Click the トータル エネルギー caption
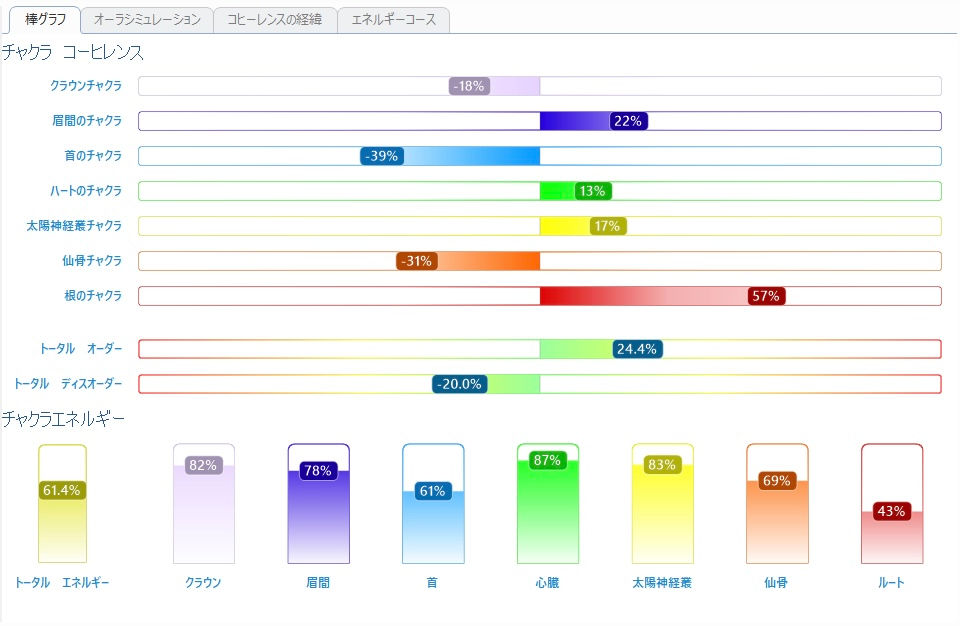The width and height of the screenshot is (960, 626). pyautogui.click(x=62, y=583)
